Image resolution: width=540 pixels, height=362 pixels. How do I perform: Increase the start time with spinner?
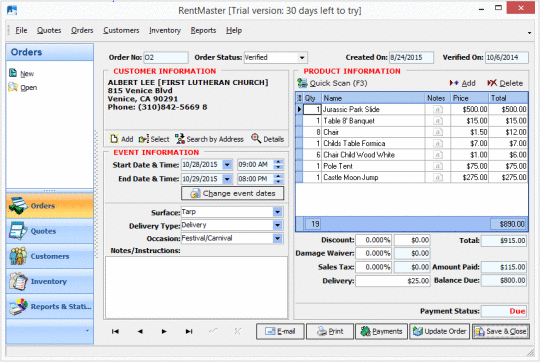tap(278, 162)
